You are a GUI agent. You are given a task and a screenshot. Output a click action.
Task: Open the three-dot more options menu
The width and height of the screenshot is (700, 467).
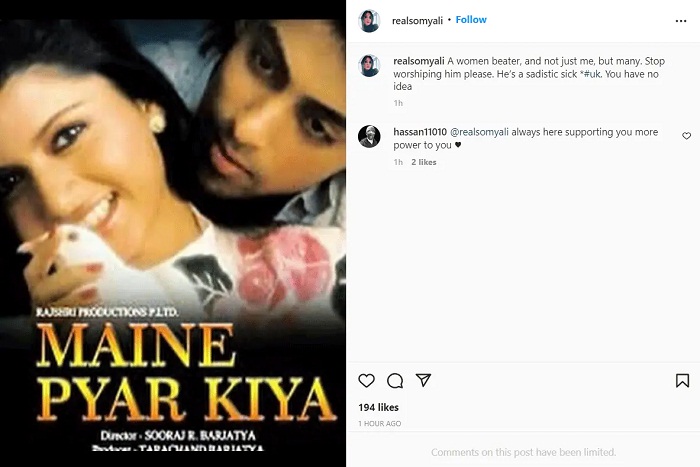[681, 21]
